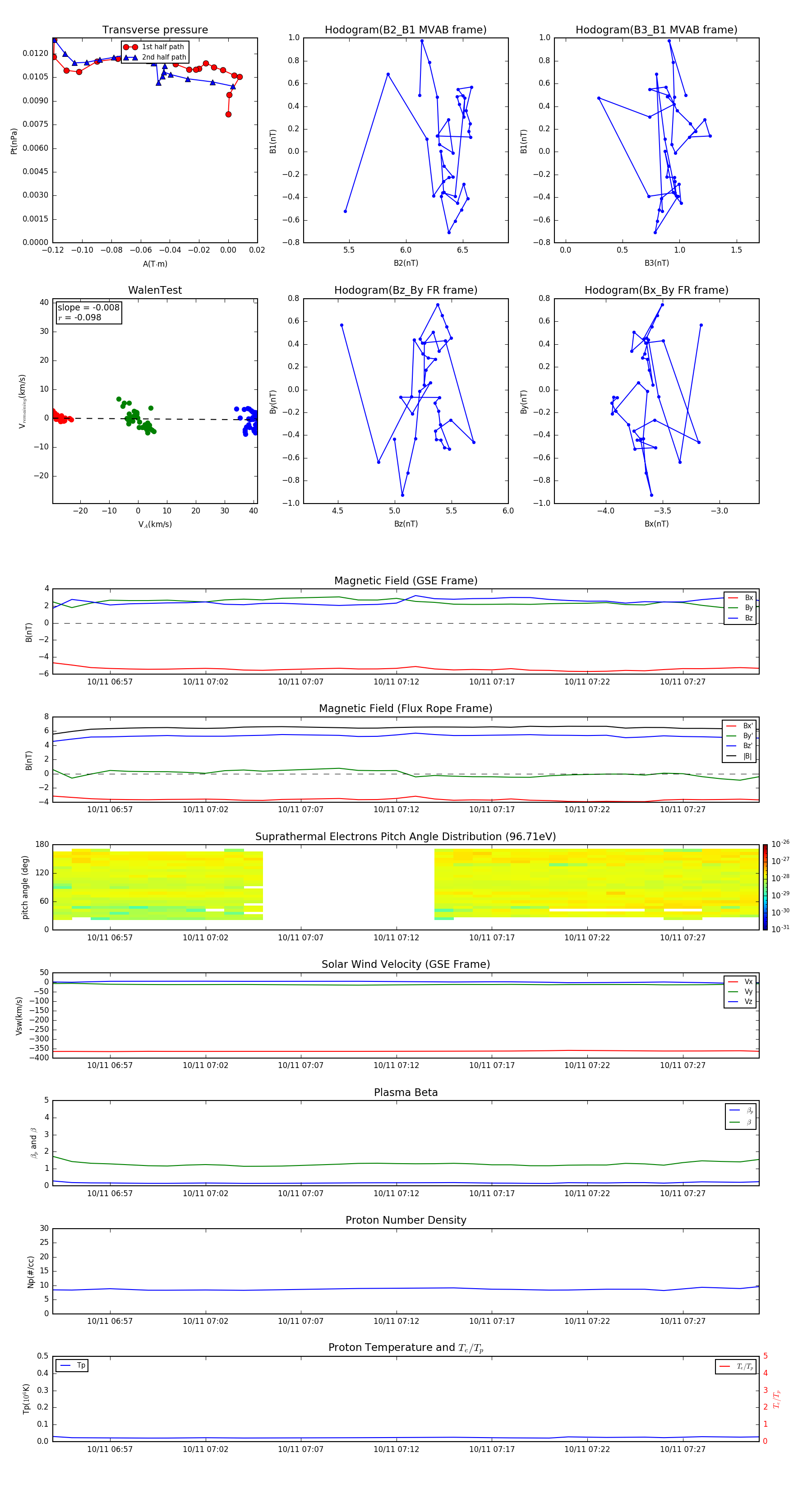Click the Proton Number Density title

406,1220
